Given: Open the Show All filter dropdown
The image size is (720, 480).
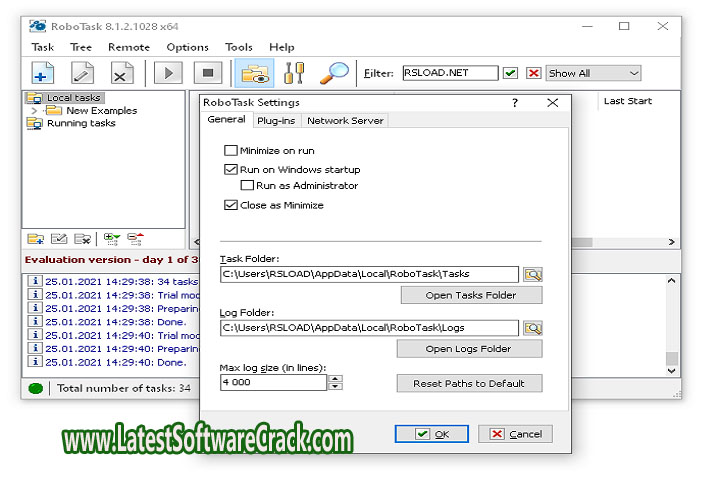Looking at the screenshot, I should coord(593,73).
